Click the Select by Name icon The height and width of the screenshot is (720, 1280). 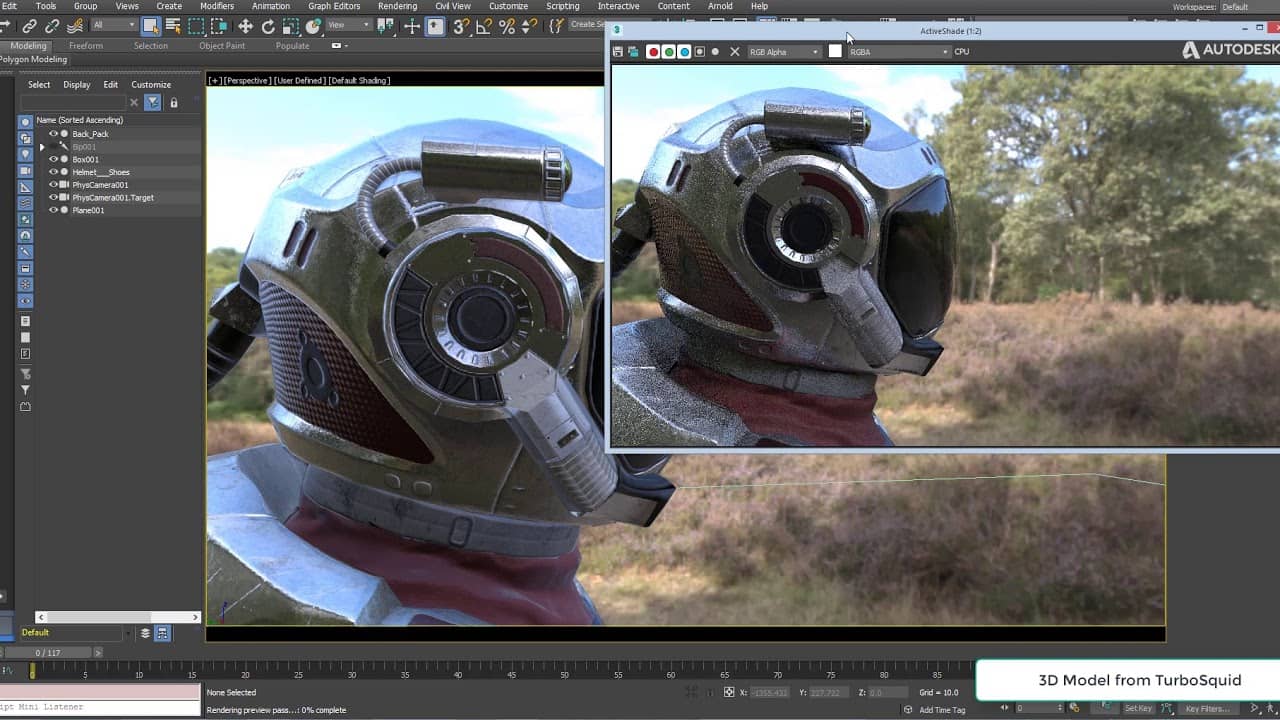pyautogui.click(x=172, y=27)
